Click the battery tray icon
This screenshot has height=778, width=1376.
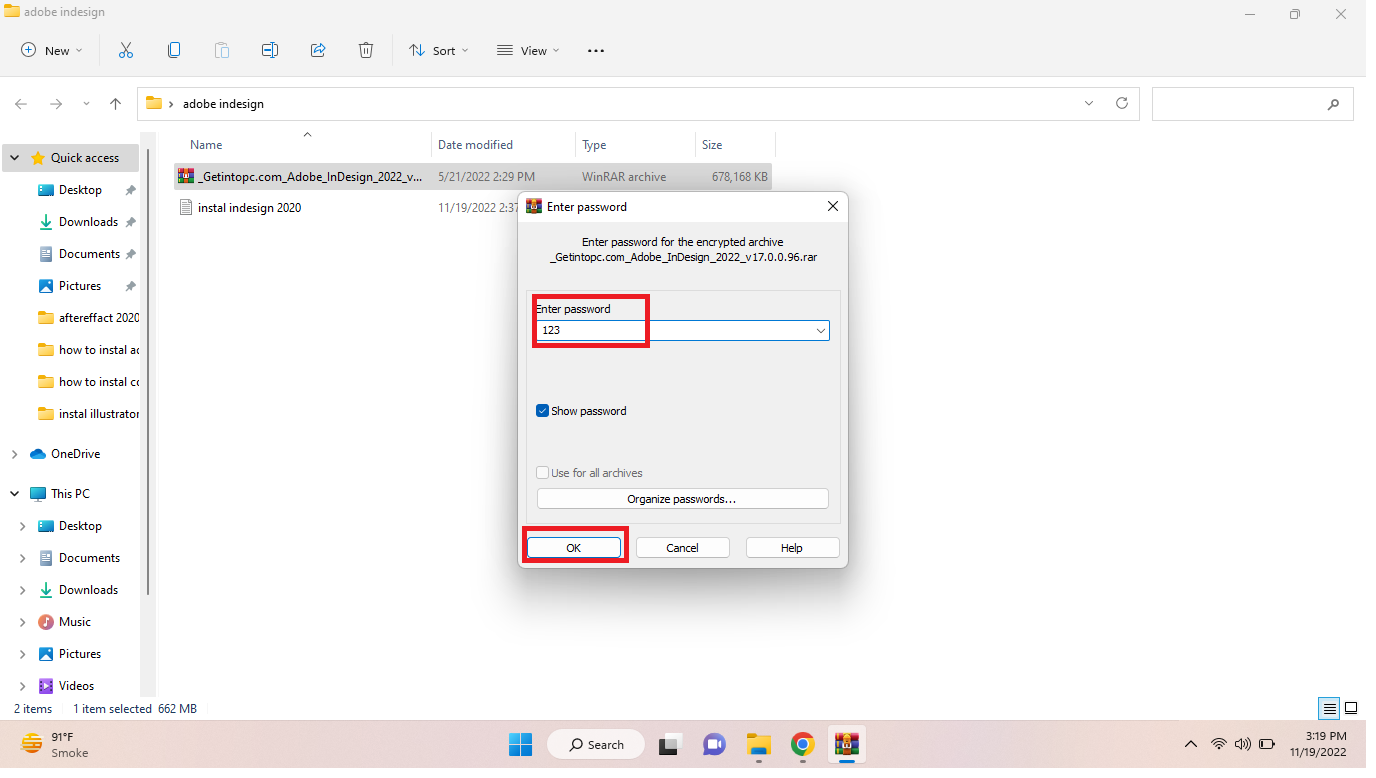pyautogui.click(x=1267, y=744)
